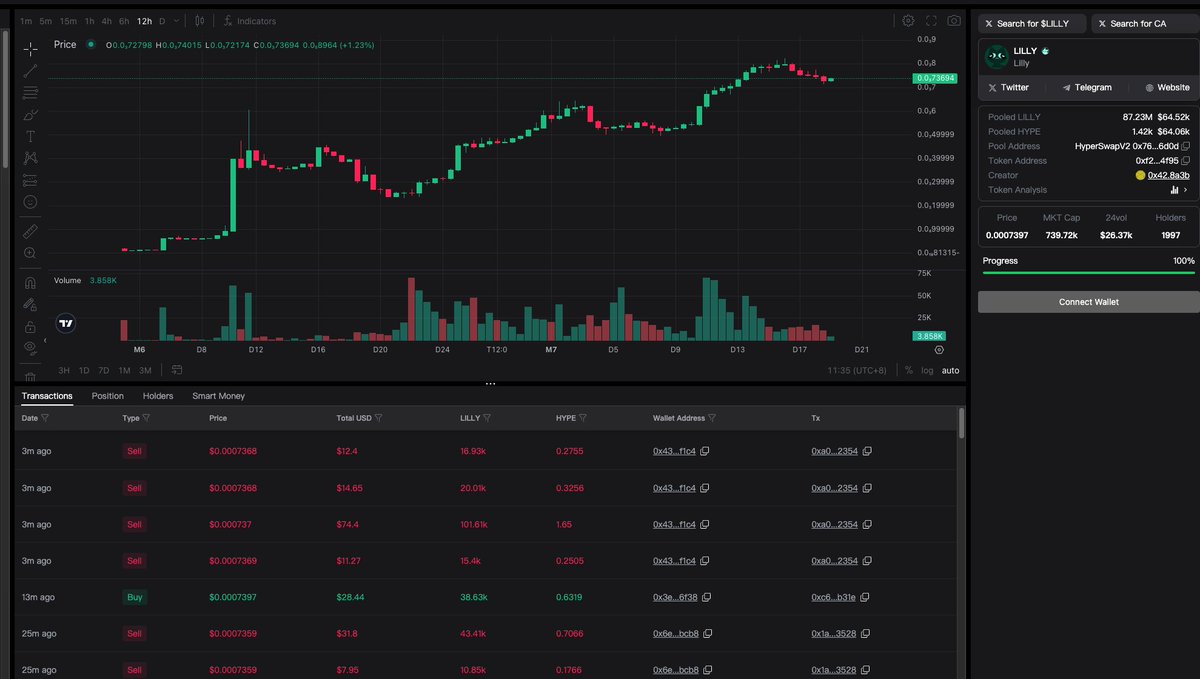Select the ruler measure tool
The image size is (1200, 679).
click(x=30, y=231)
